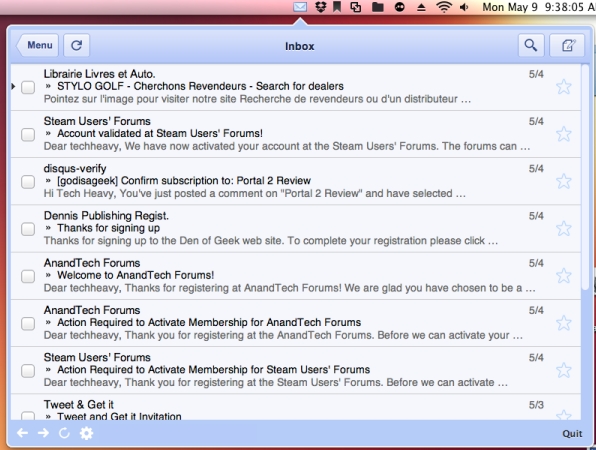The height and width of the screenshot is (450, 596).
Task: Click the inbox vertical scrollbar
Action: click(585, 177)
